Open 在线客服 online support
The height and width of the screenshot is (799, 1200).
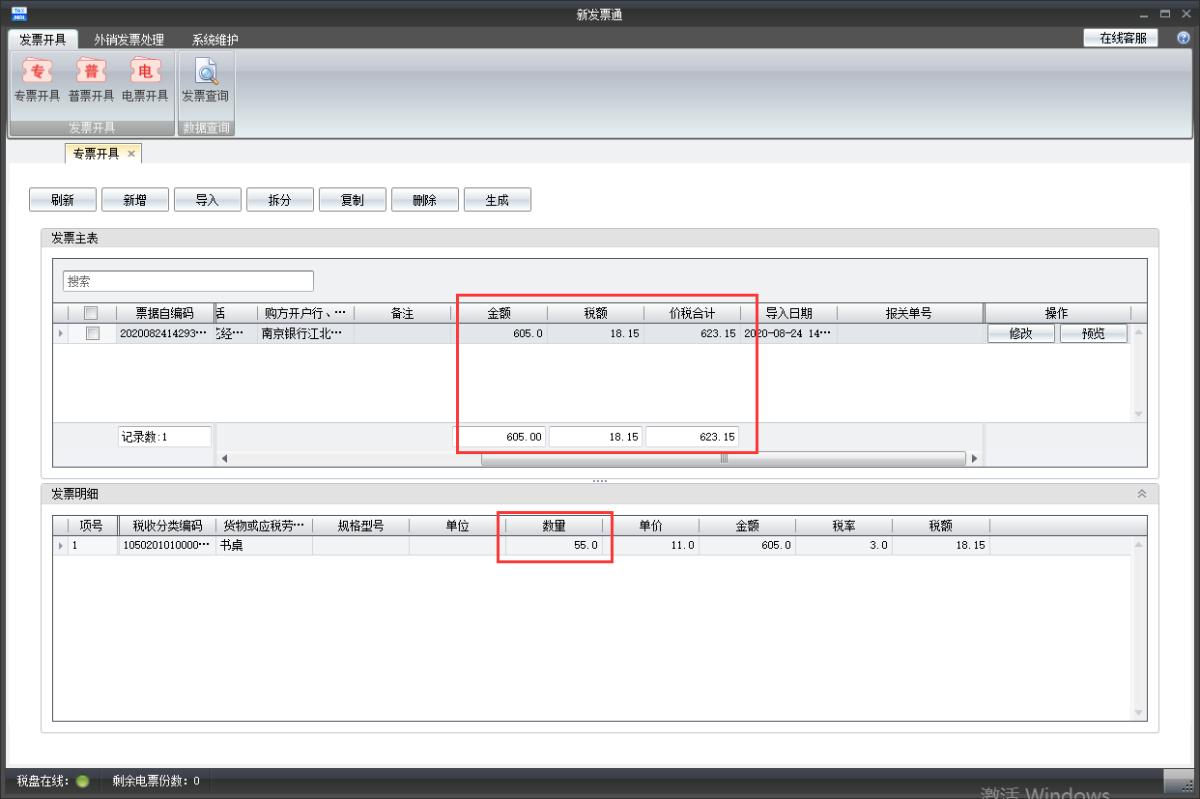click(x=1121, y=38)
